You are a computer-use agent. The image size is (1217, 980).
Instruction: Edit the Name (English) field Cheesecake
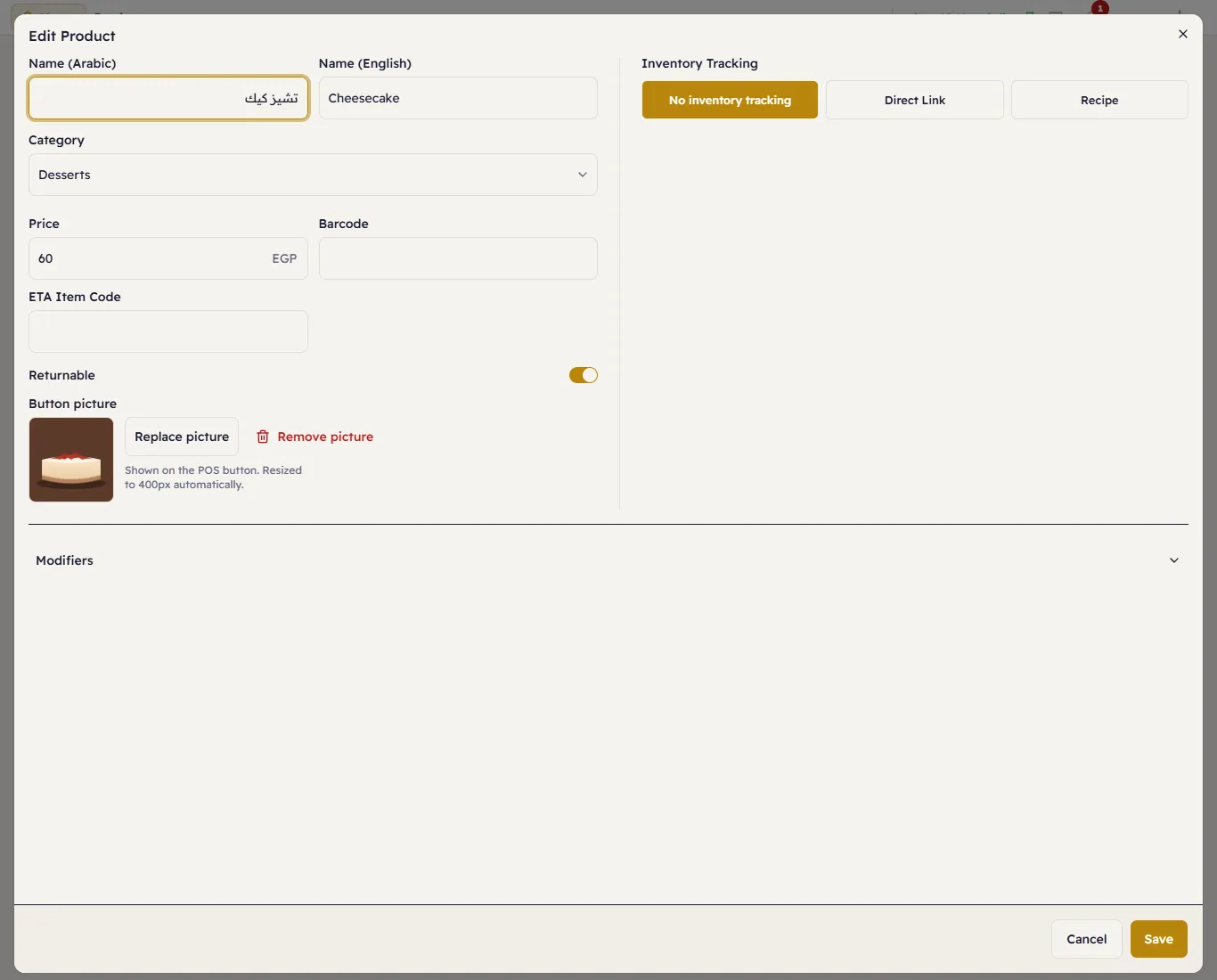tap(458, 98)
